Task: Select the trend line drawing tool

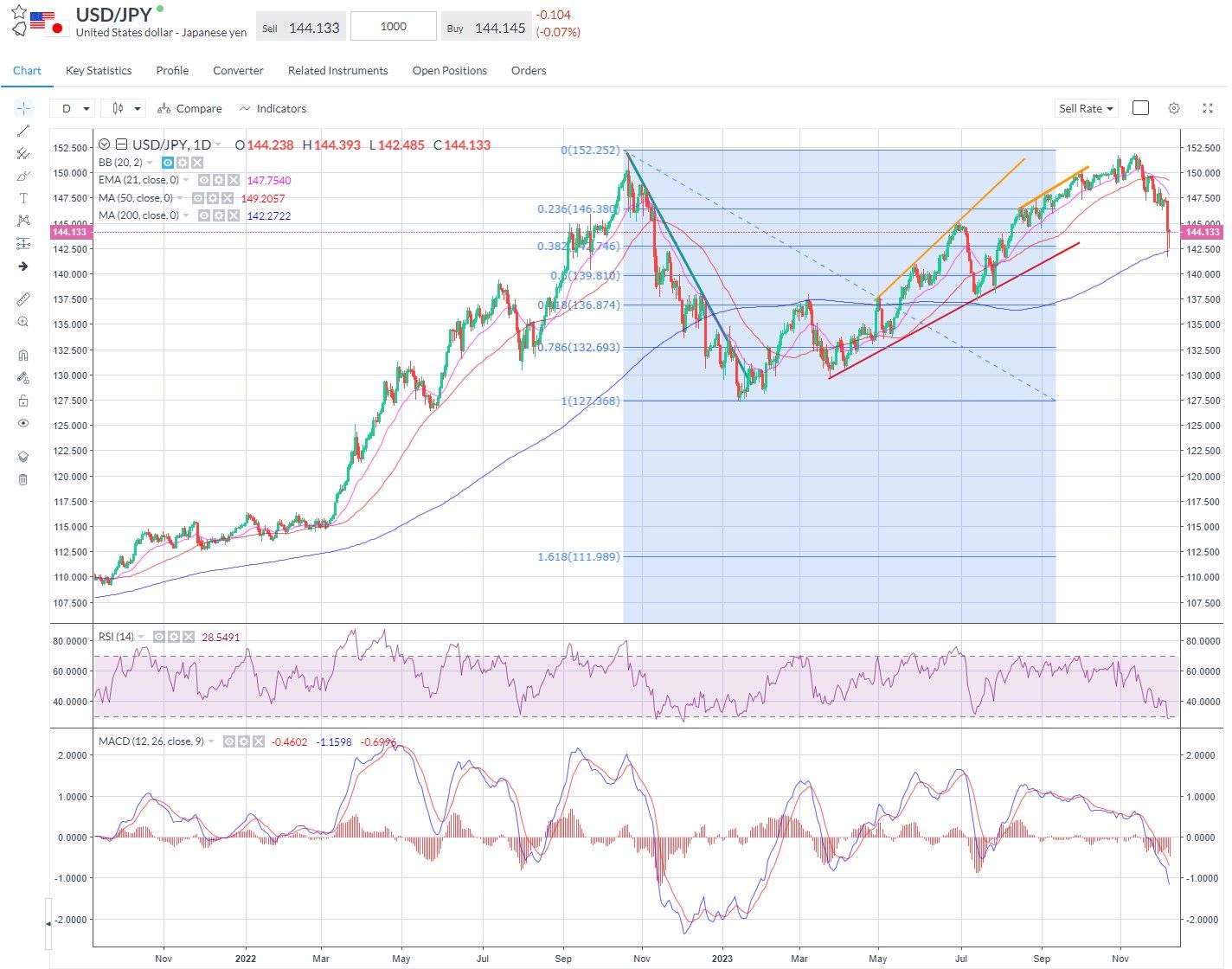Action: [23, 131]
